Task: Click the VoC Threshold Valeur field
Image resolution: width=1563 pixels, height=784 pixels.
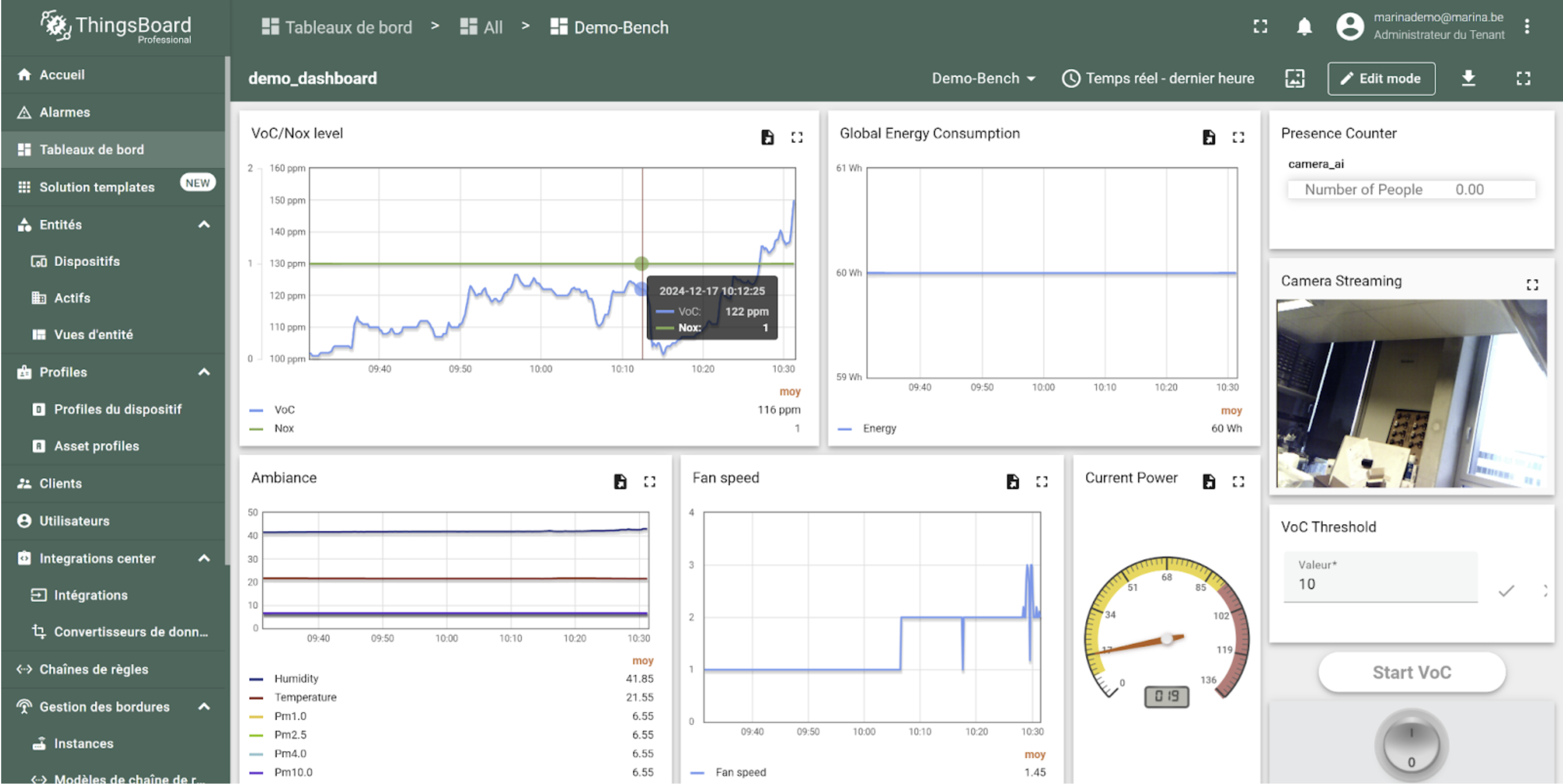Action: tap(1380, 583)
